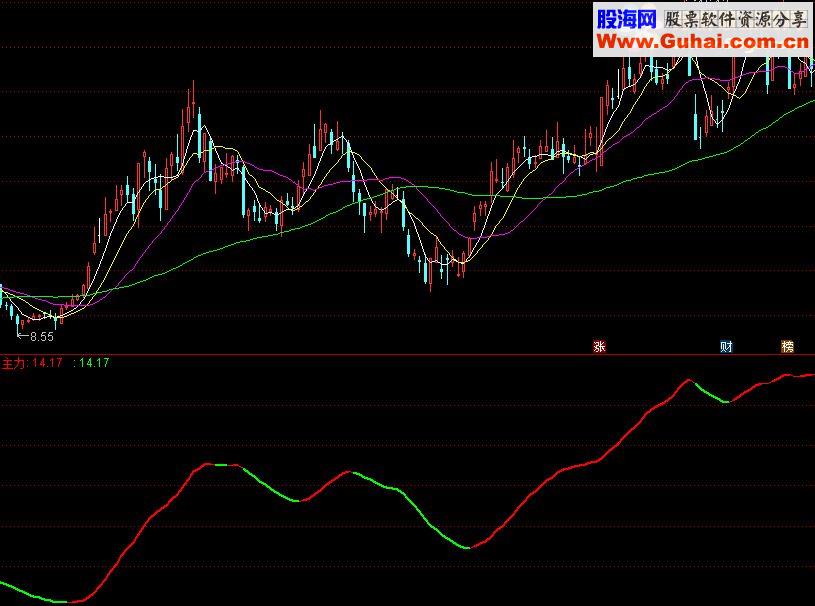
Task: Click the orange 榜 marker icon
Action: (787, 346)
